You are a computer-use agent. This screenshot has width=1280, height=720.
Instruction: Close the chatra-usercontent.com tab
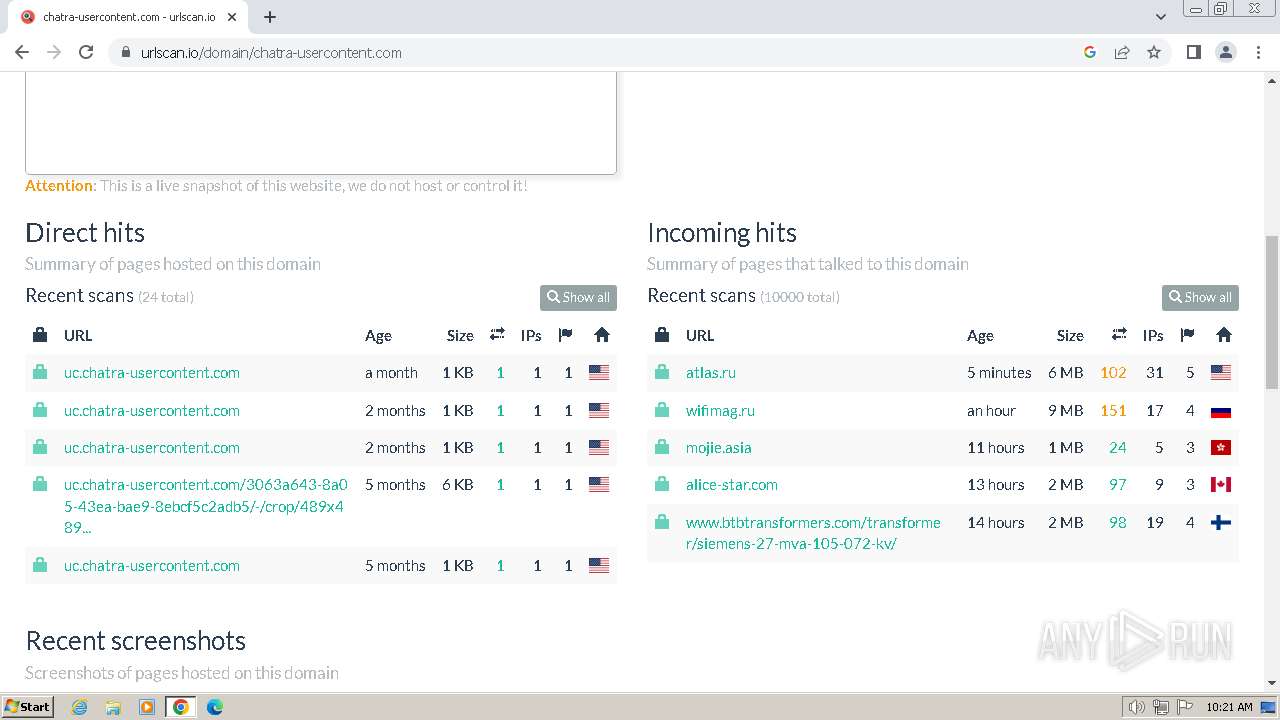coord(233,17)
